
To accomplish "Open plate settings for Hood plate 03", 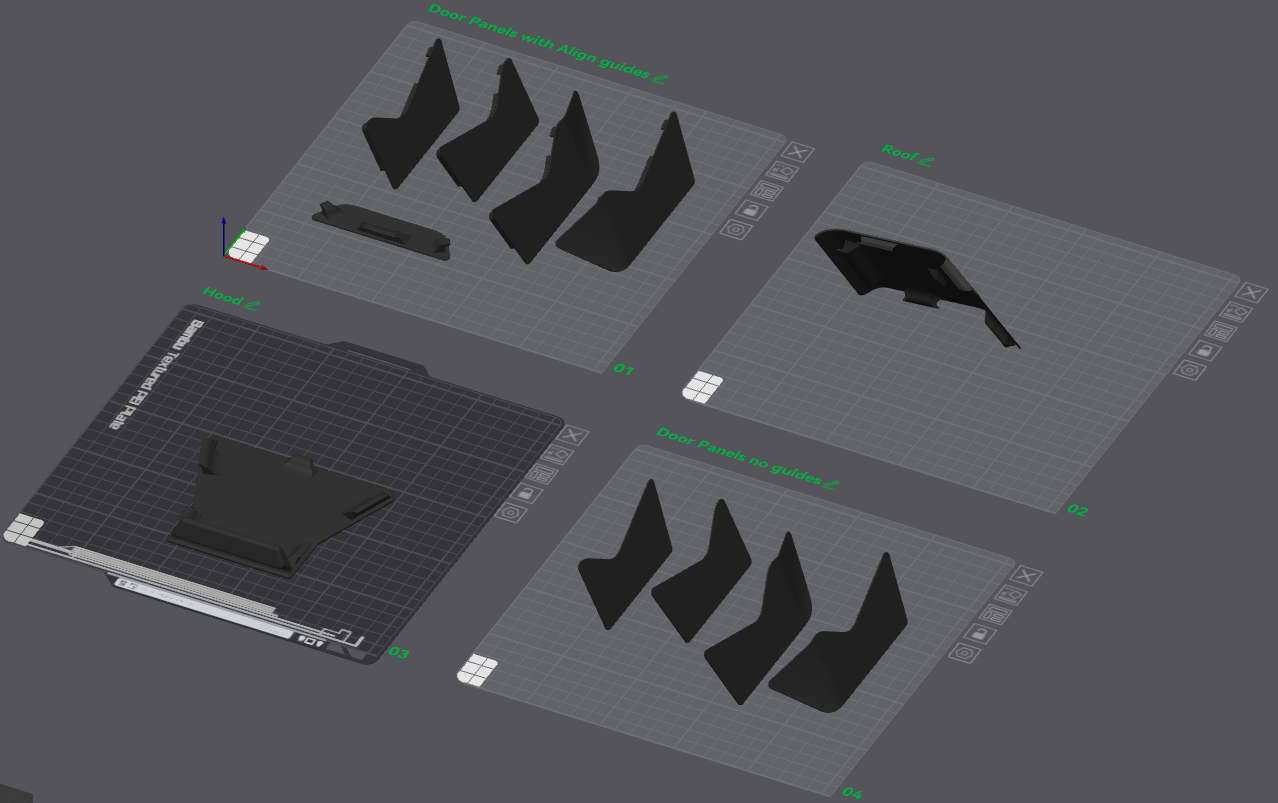I will coord(510,513).
